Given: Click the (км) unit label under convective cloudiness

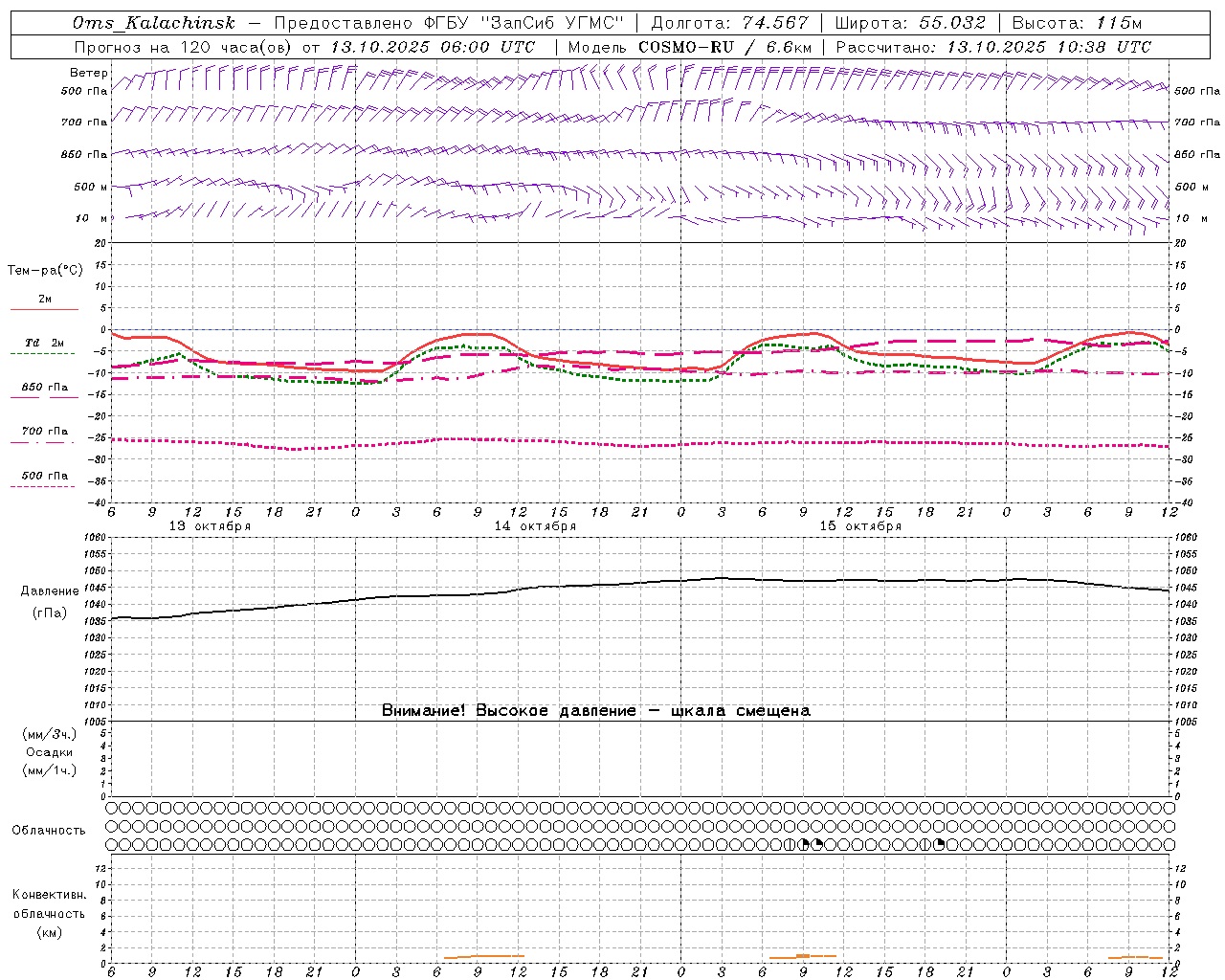Looking at the screenshot, I should 49,932.
